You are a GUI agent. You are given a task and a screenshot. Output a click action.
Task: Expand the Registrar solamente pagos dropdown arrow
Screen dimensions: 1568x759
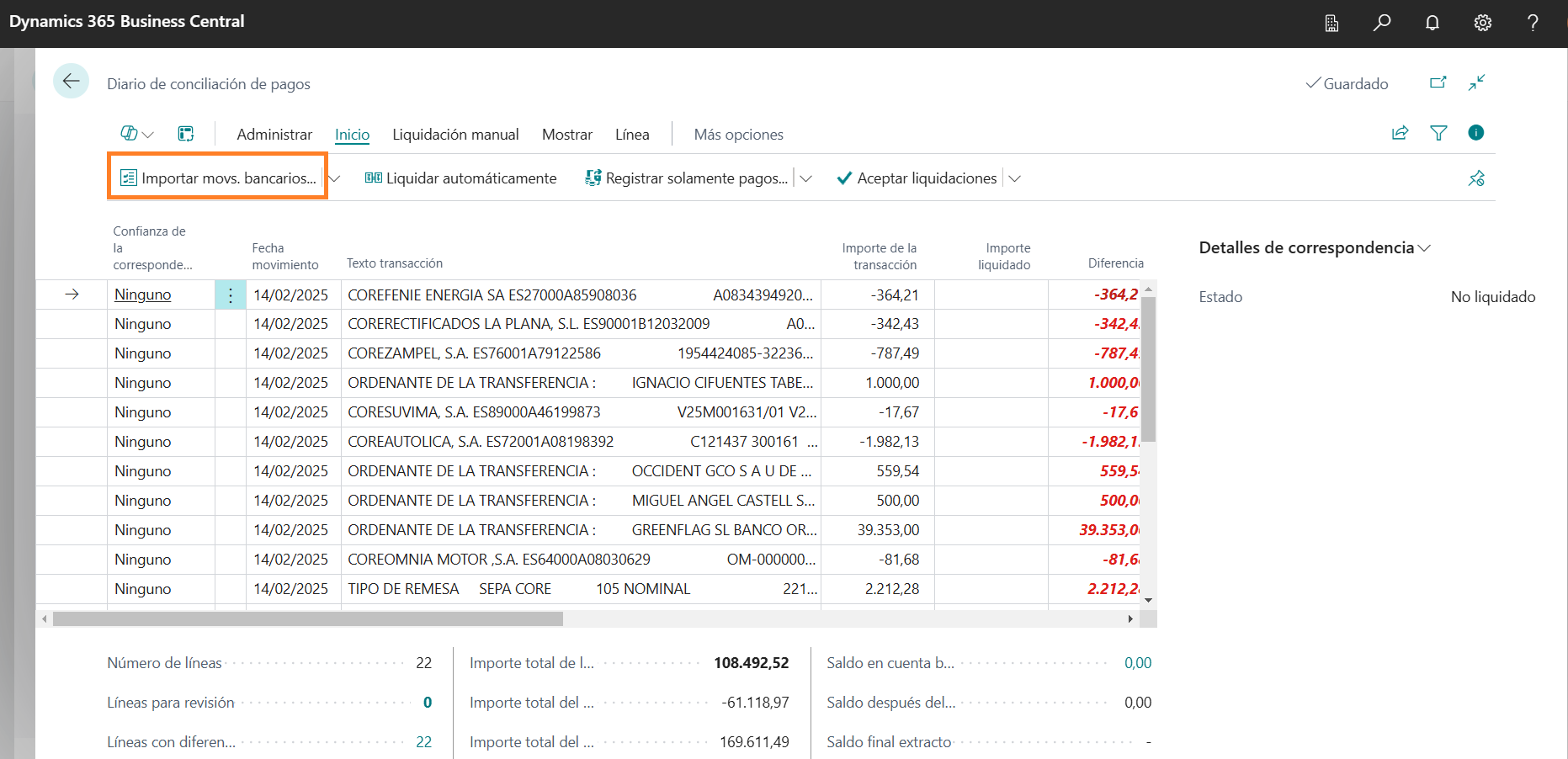coord(805,178)
